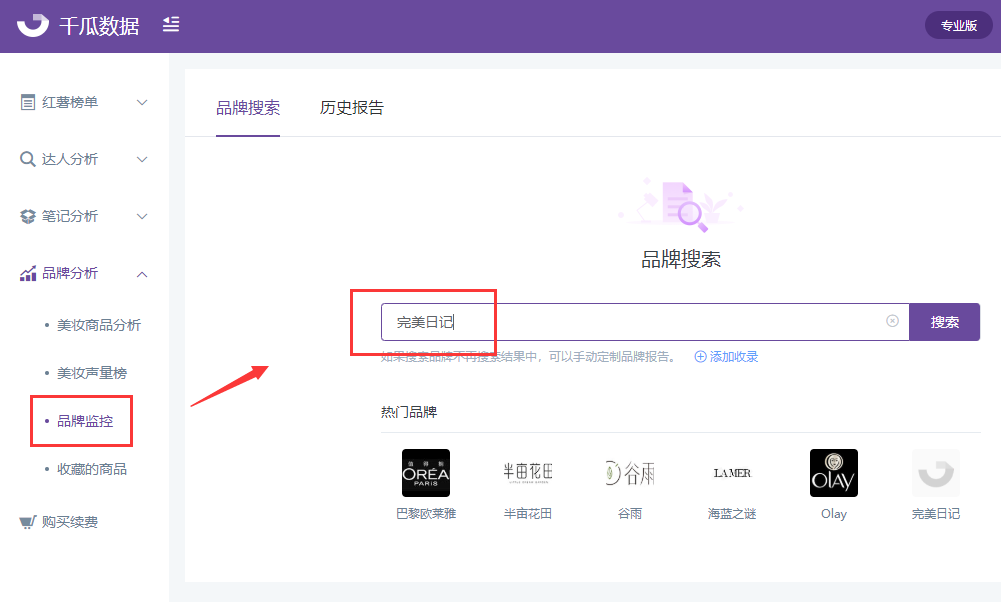Image resolution: width=1001 pixels, height=602 pixels.
Task: Click the 巴黎欧莱雅 brand name label
Action: click(x=426, y=514)
